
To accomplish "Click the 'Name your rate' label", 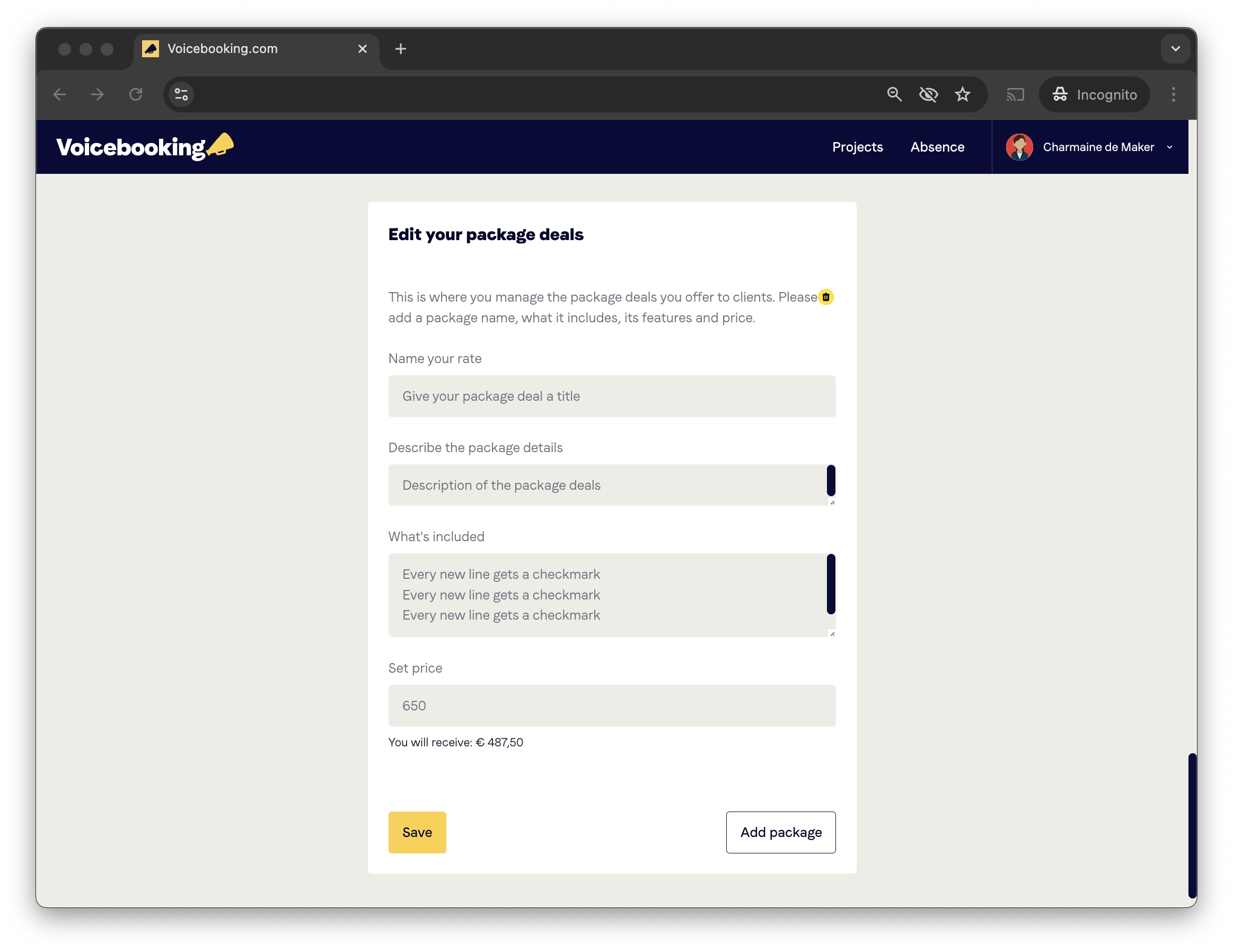I will point(435,358).
